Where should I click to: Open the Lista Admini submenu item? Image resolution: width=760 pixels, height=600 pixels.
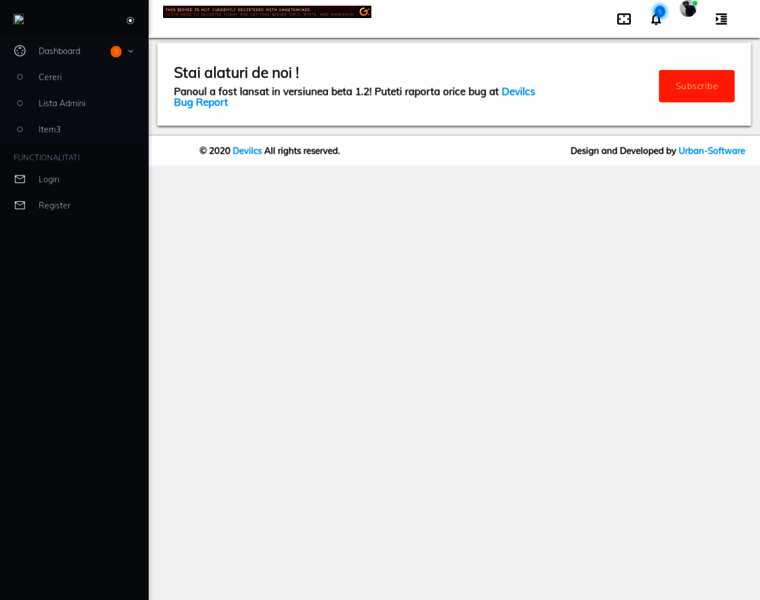74,103
